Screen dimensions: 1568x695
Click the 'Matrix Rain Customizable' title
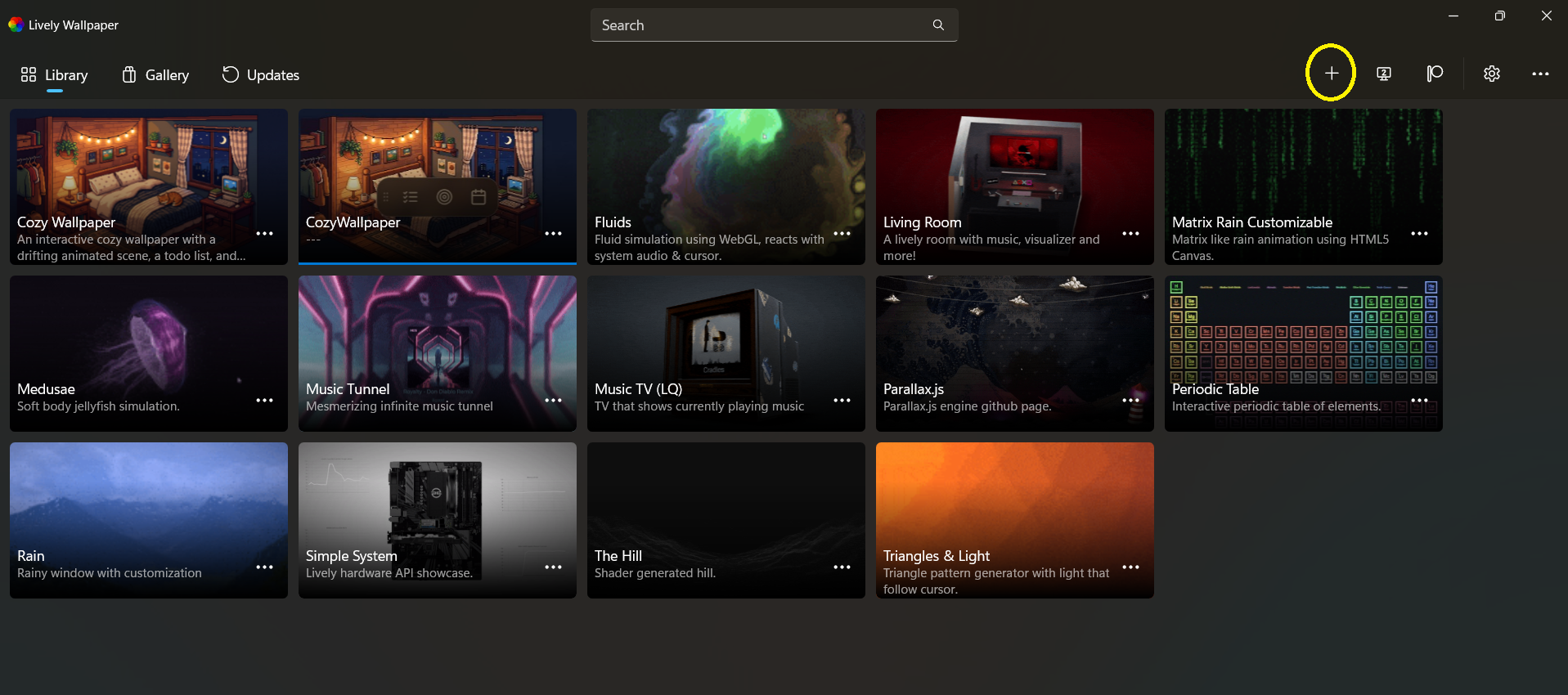1252,222
